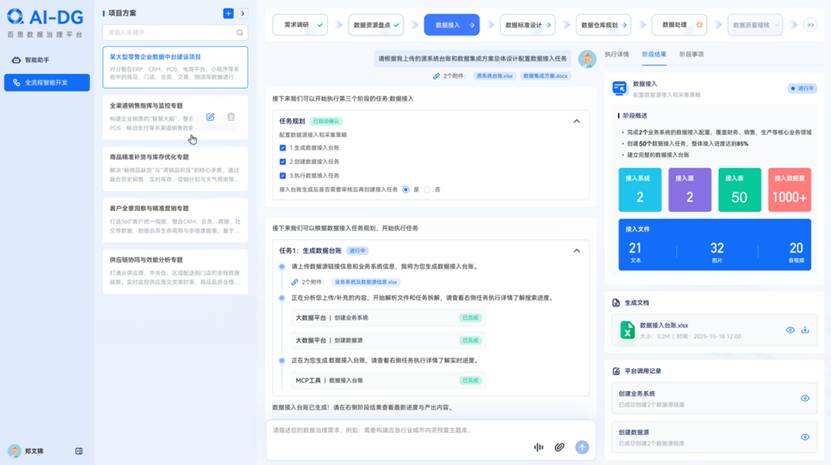The image size is (831, 465).
Task: Collapse the 任务规划 section
Action: coord(576,121)
